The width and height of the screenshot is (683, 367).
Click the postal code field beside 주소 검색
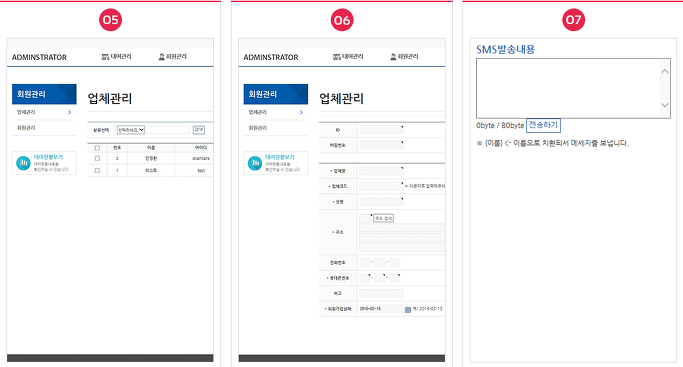point(366,218)
